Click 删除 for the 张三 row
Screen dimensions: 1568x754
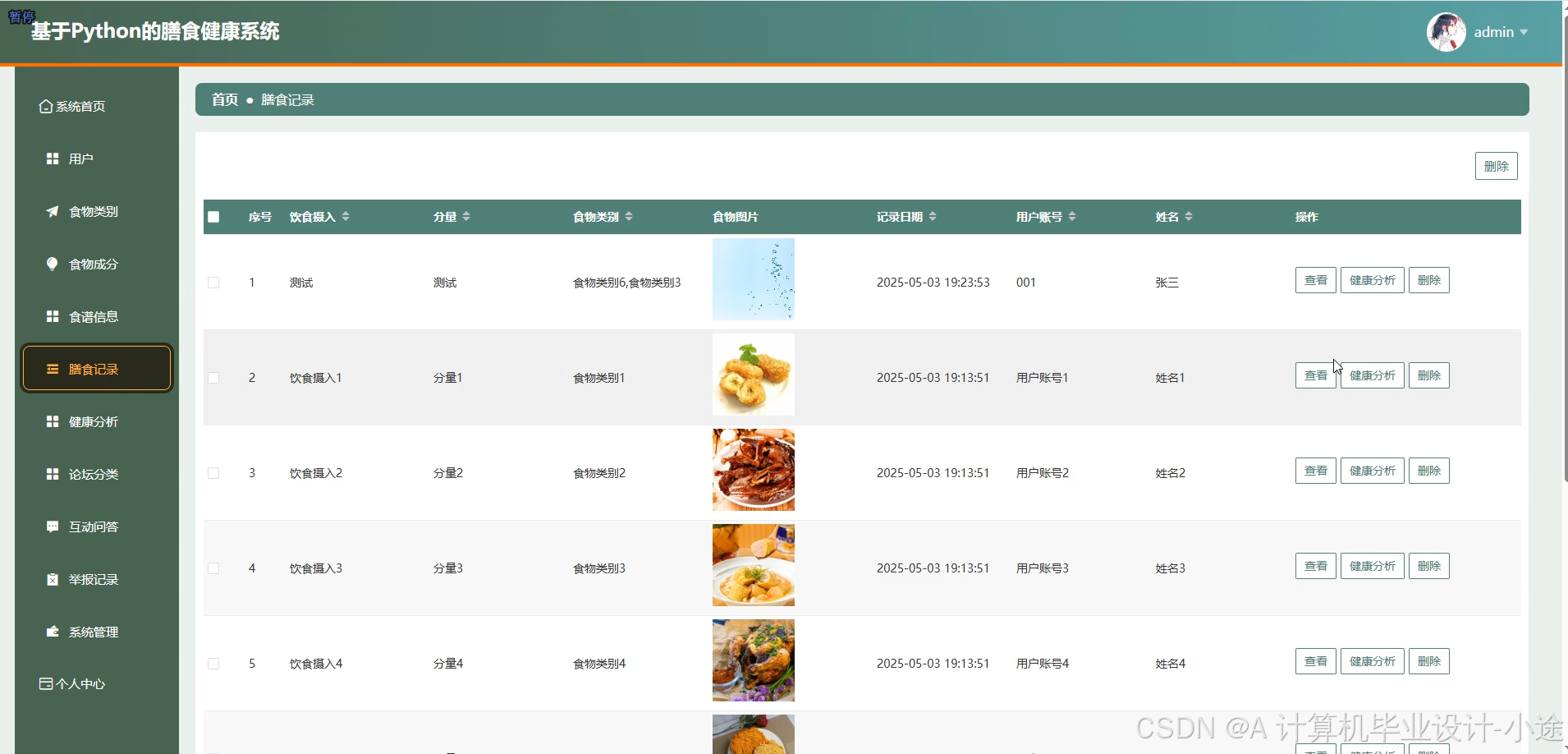click(x=1428, y=280)
